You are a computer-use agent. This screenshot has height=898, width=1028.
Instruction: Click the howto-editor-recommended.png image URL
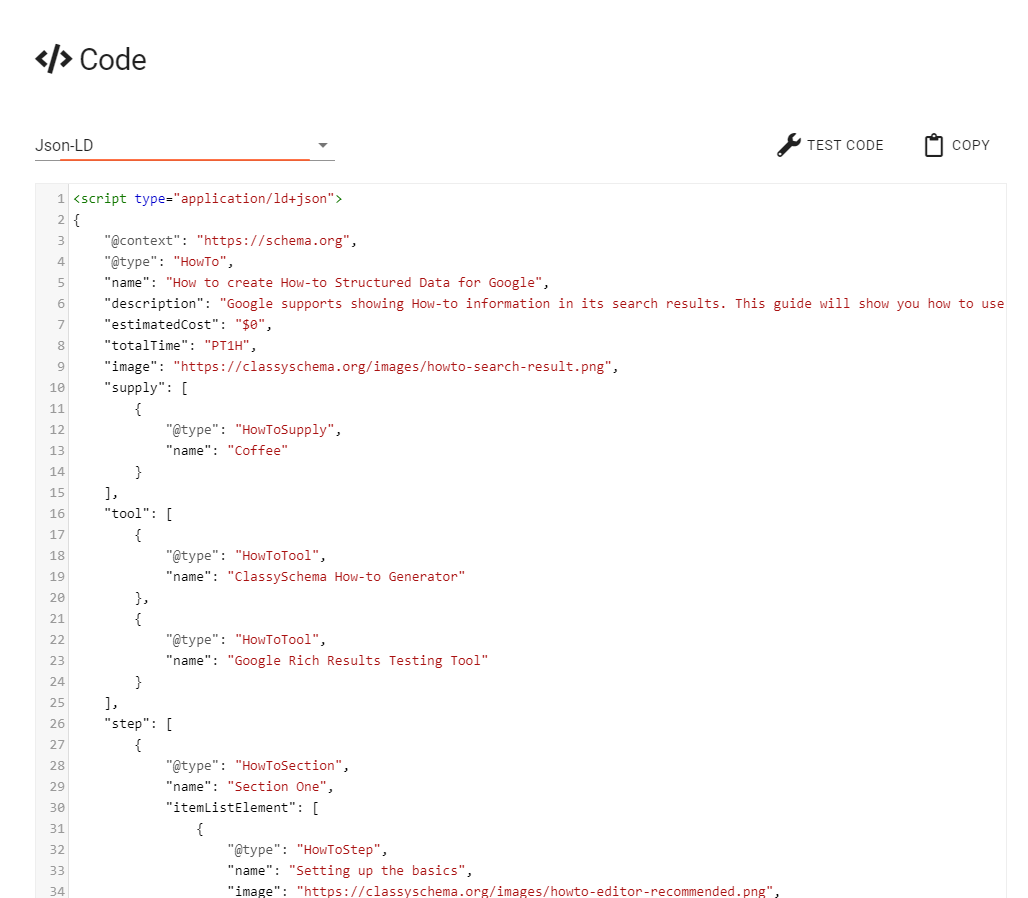point(534,891)
